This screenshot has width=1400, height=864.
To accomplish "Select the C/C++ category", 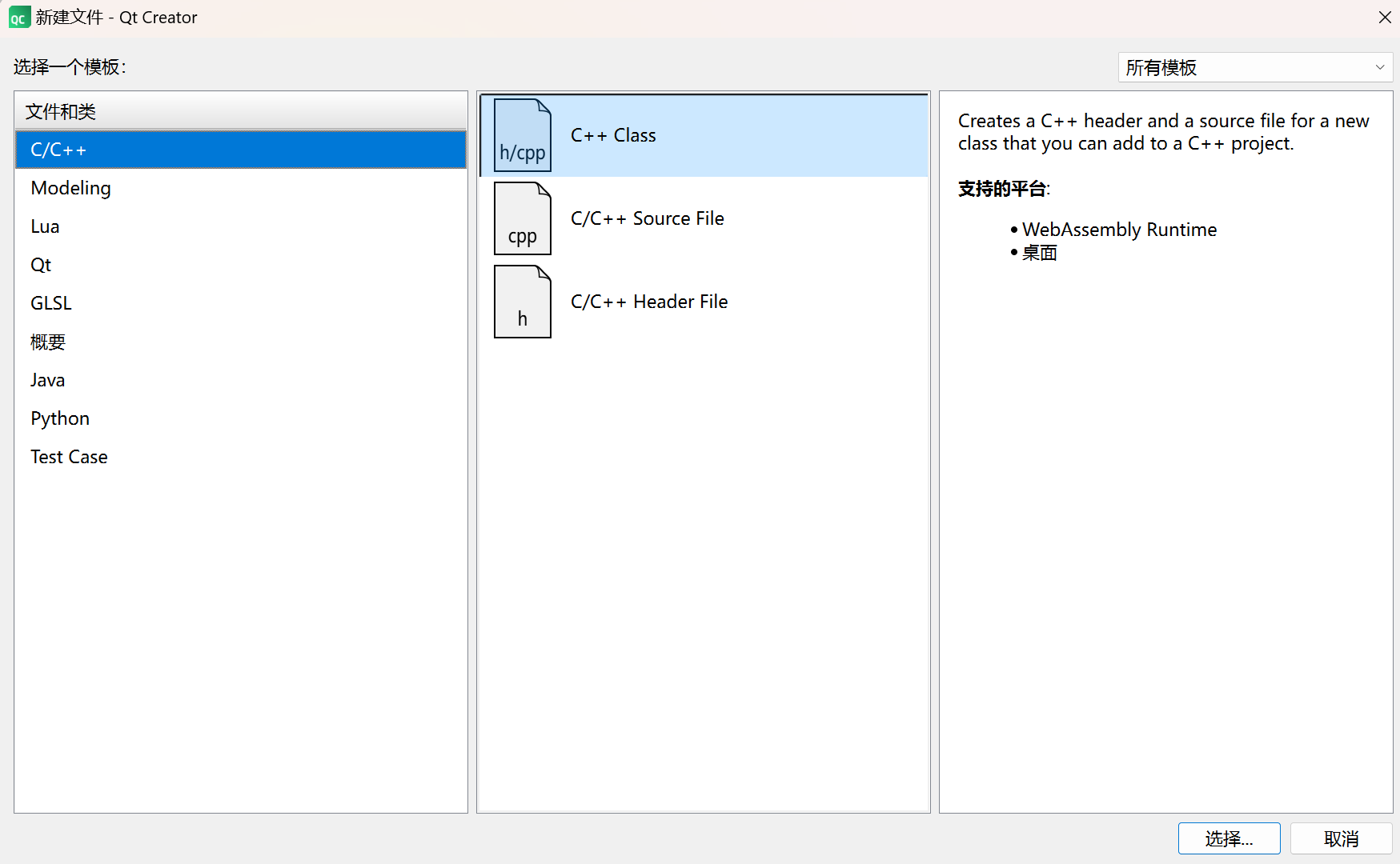I will (240, 150).
